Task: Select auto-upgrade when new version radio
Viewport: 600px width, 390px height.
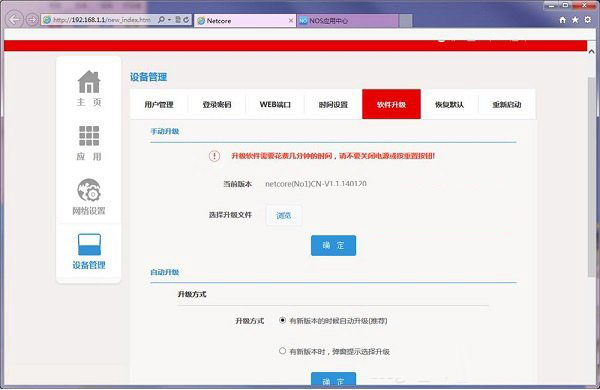Action: (282, 320)
